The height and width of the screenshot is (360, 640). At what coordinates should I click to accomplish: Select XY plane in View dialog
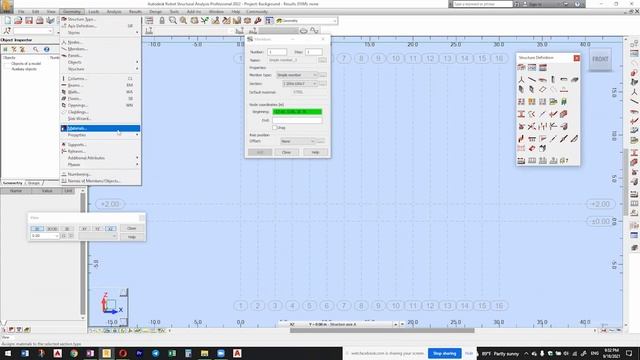point(84,229)
